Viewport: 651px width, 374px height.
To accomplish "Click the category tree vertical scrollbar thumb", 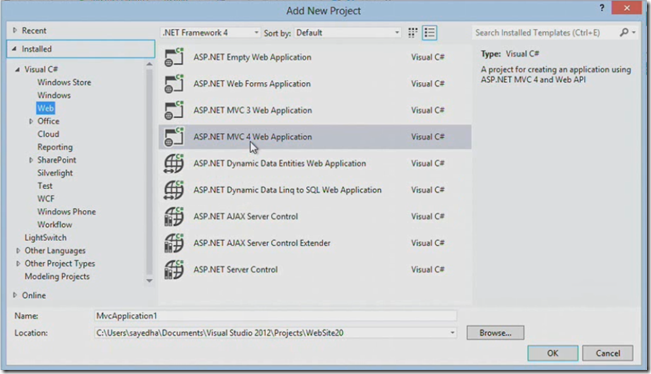I will [x=149, y=171].
